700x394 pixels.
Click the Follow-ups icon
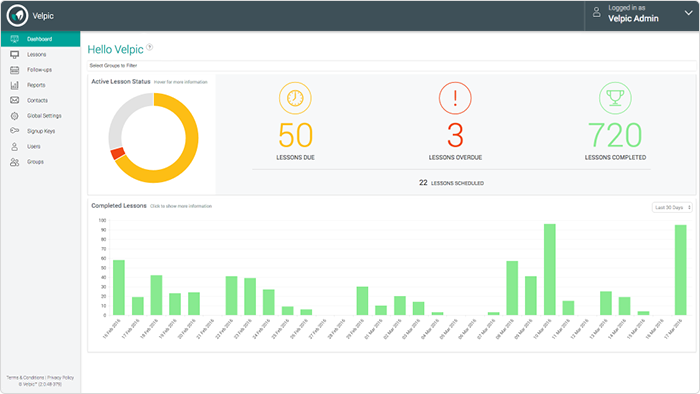[14, 70]
